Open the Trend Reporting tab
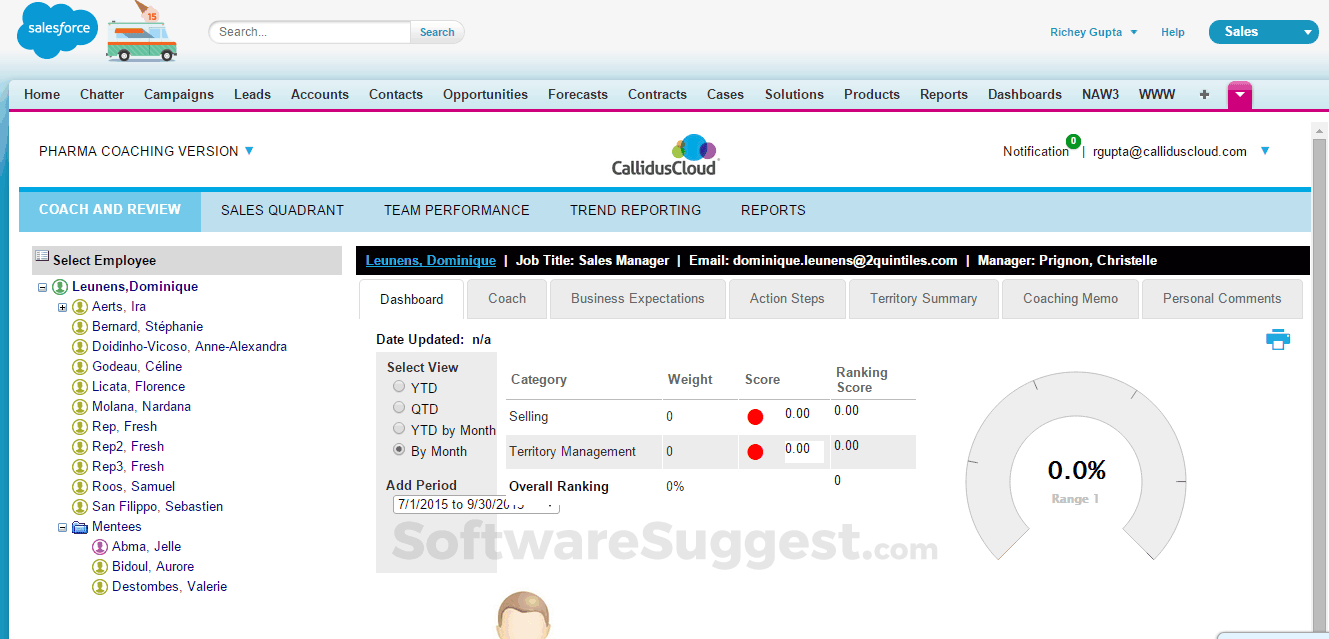1329x639 pixels. click(635, 210)
